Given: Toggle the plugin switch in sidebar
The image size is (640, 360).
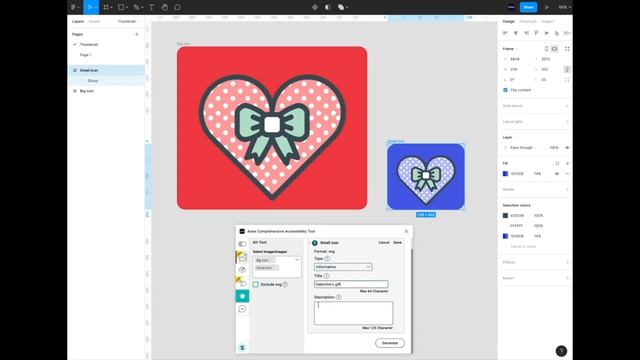Looking at the screenshot, I should pyautogui.click(x=242, y=244).
